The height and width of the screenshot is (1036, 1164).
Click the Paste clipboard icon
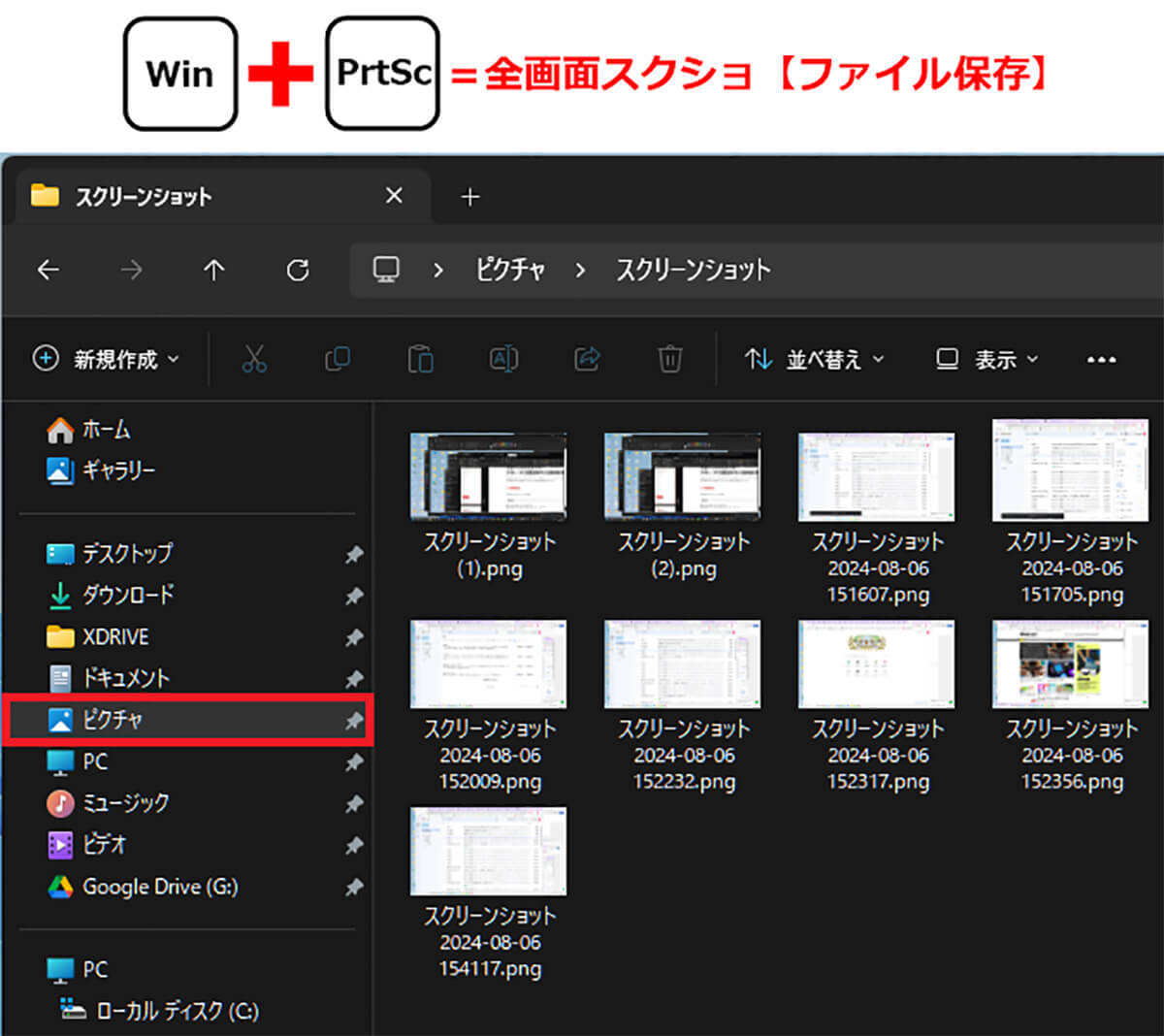420,359
